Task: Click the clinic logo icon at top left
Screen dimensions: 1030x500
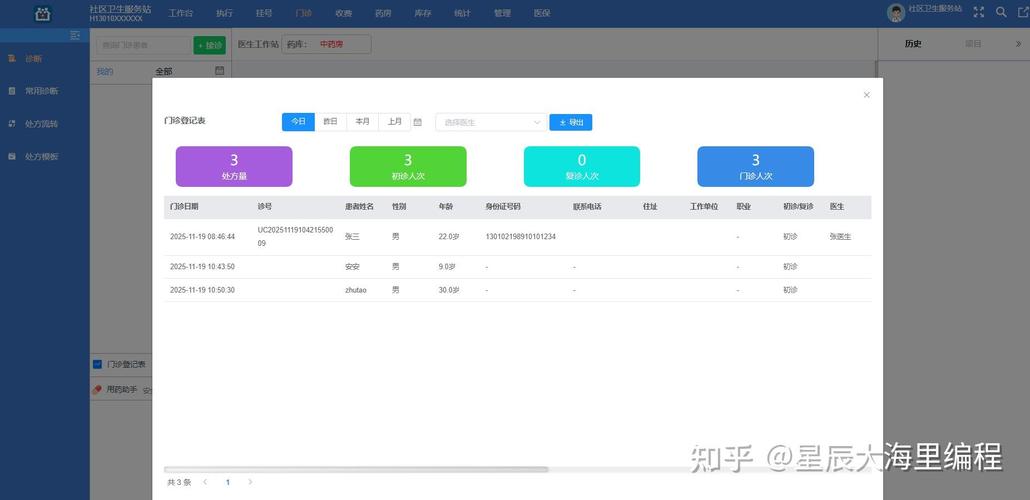Action: [x=43, y=13]
